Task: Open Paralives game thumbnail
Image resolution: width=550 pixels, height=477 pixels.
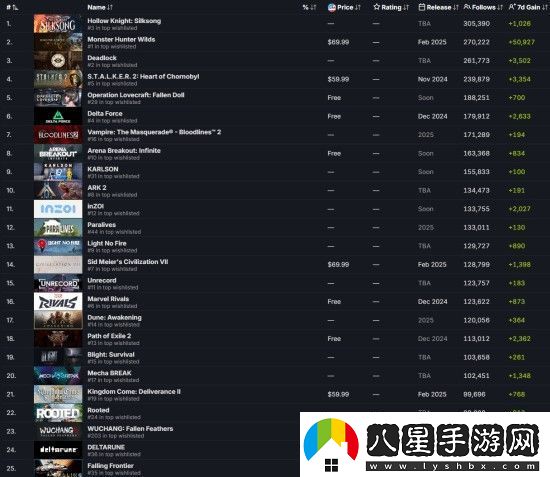Action: point(58,228)
